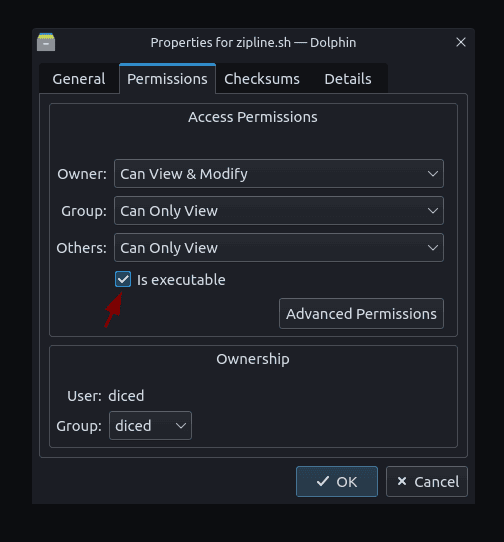Open Advanced Permissions dialog
Viewport: 504px width, 542px height.
[x=361, y=314]
